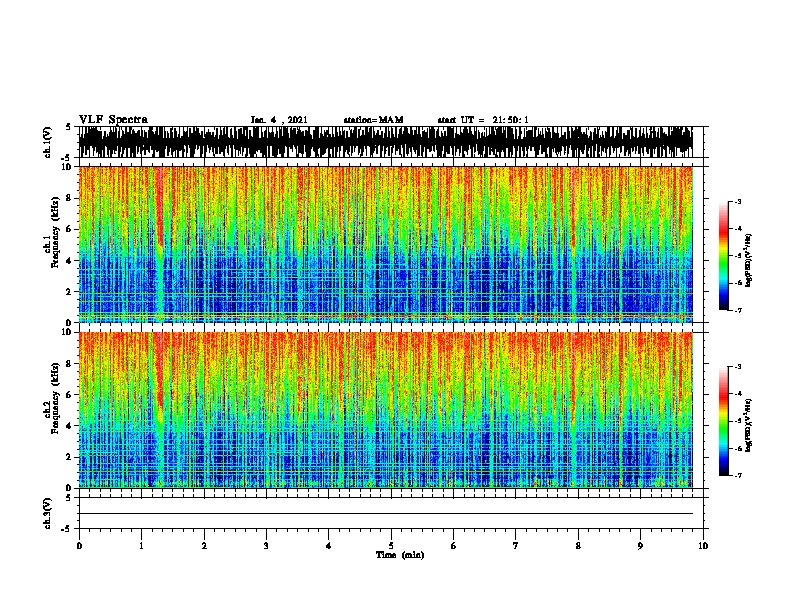Click the time axis tick label "5"
Viewport: 792px width, 612px height.
tap(391, 546)
